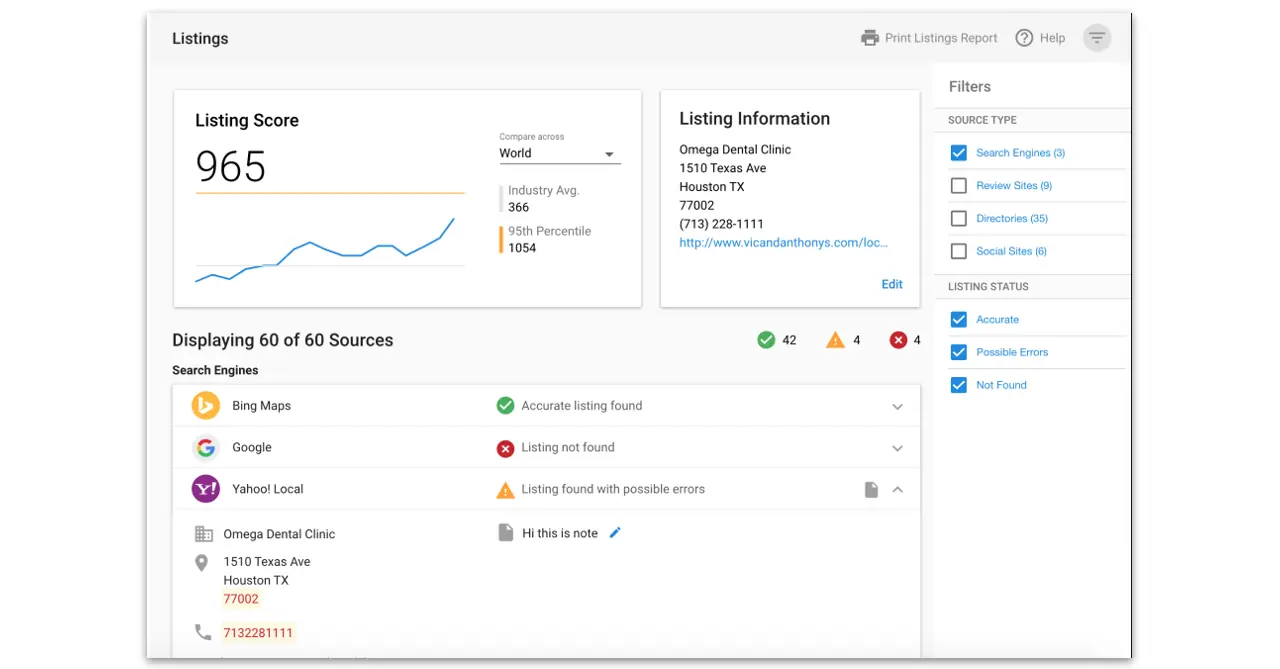Click the Social Sites (6) filter label

point(1011,251)
